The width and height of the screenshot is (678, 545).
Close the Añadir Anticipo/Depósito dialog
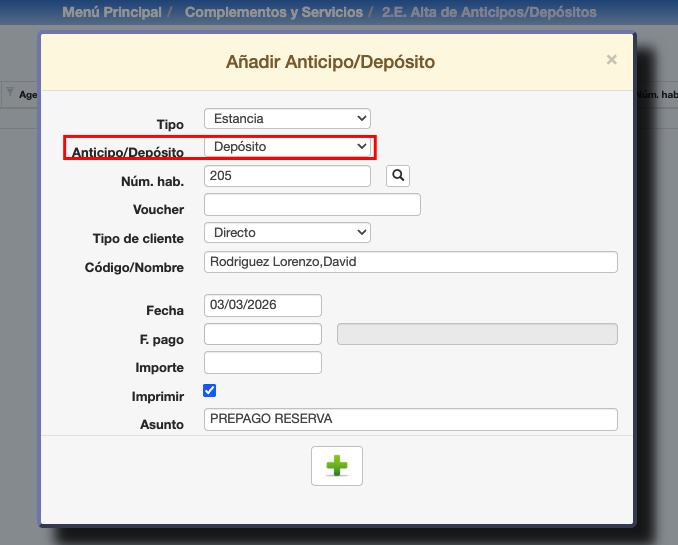[x=611, y=60]
